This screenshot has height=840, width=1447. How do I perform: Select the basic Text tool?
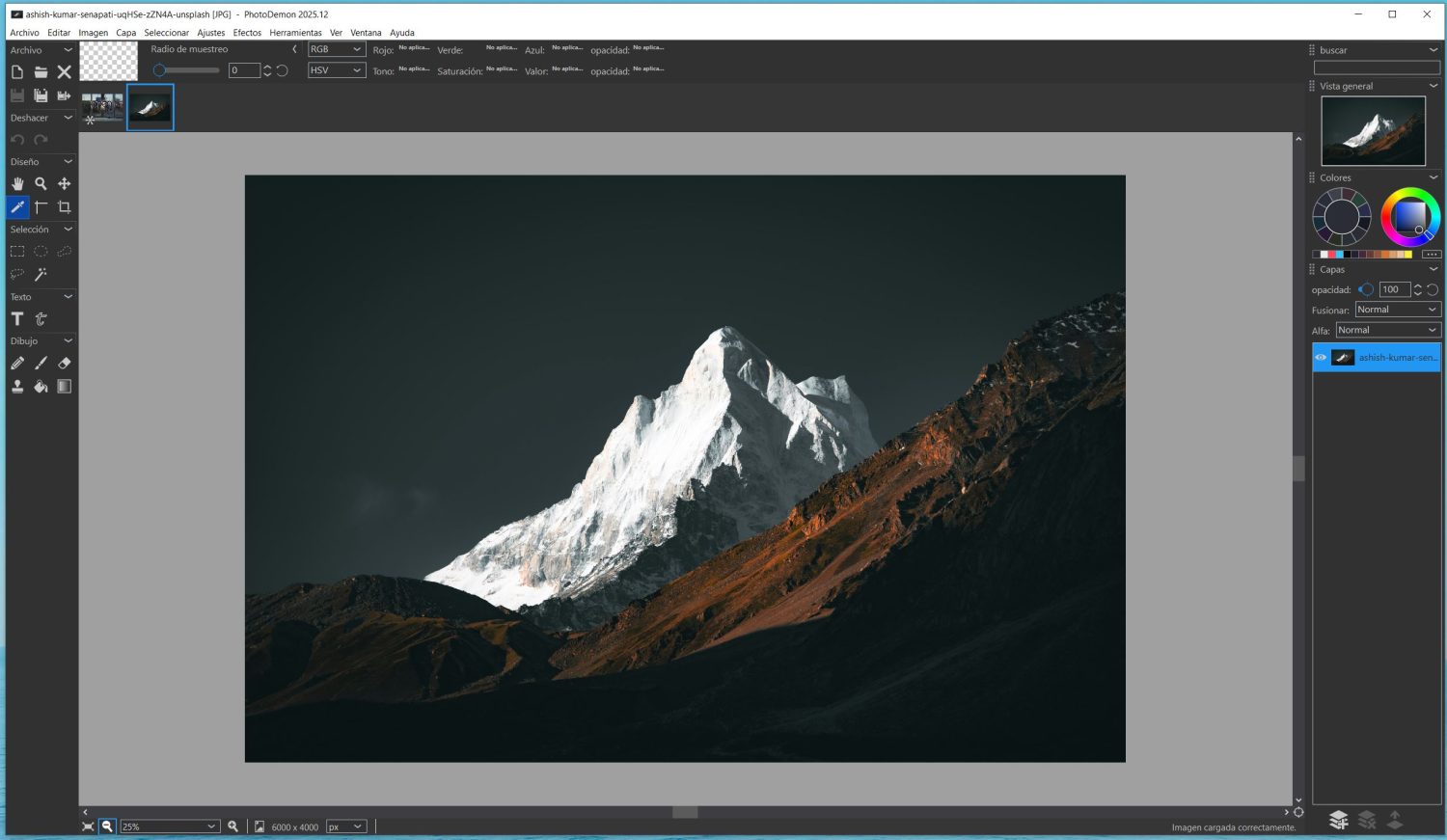17,319
